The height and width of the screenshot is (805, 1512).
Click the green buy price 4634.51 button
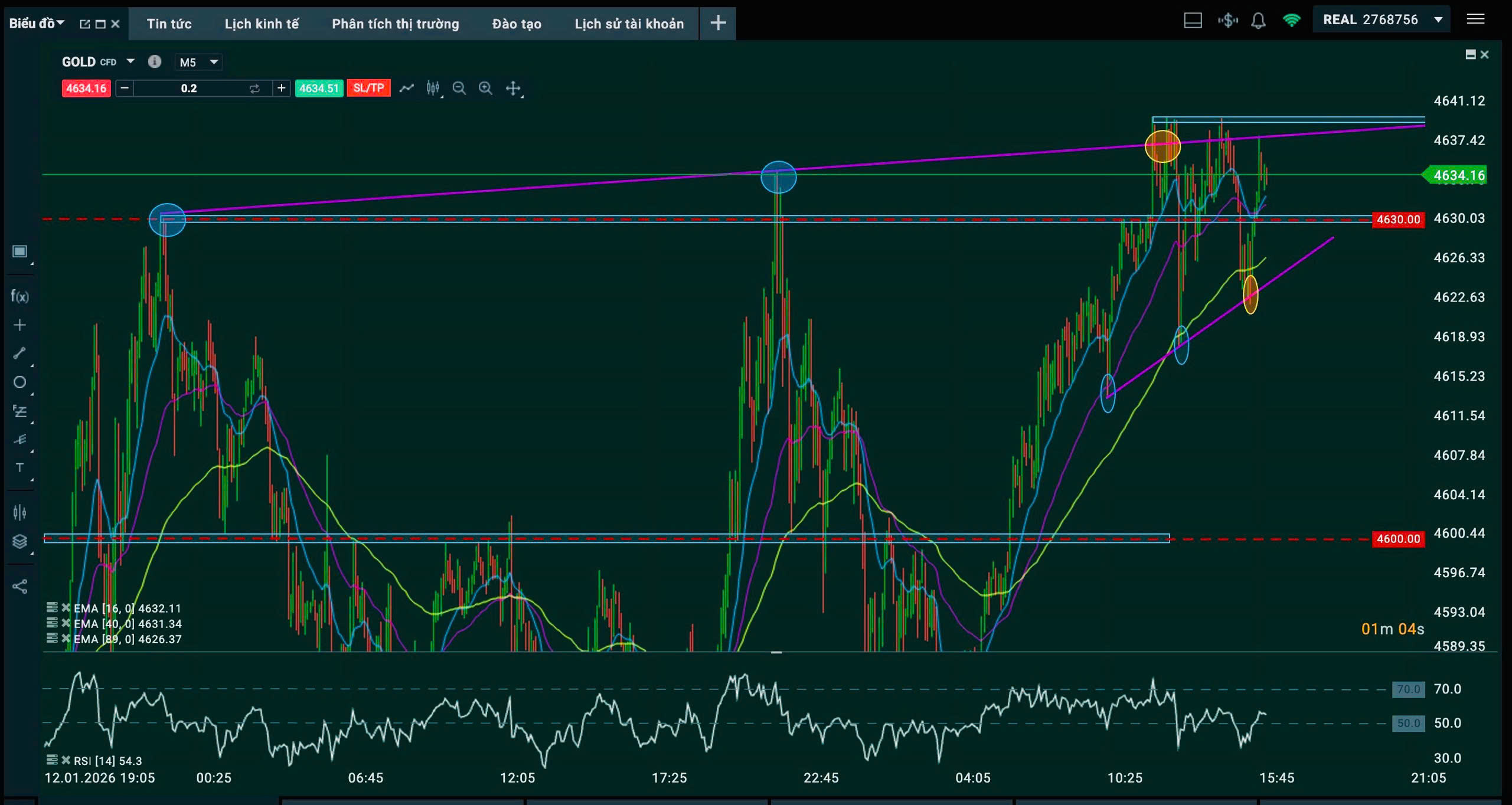(319, 89)
